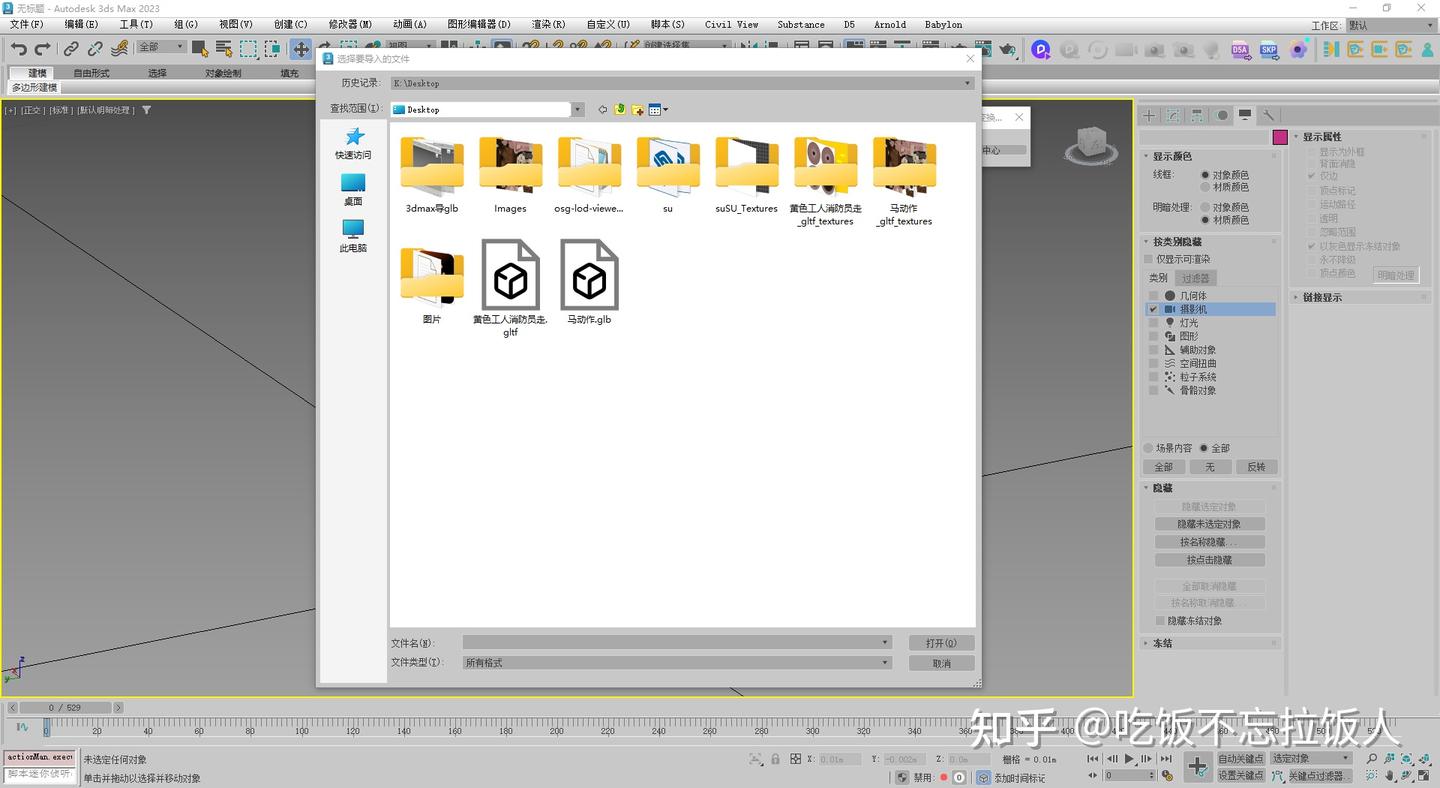Switch to the 对象绘制 ribbon tab
This screenshot has width=1440, height=788.
tap(223, 73)
